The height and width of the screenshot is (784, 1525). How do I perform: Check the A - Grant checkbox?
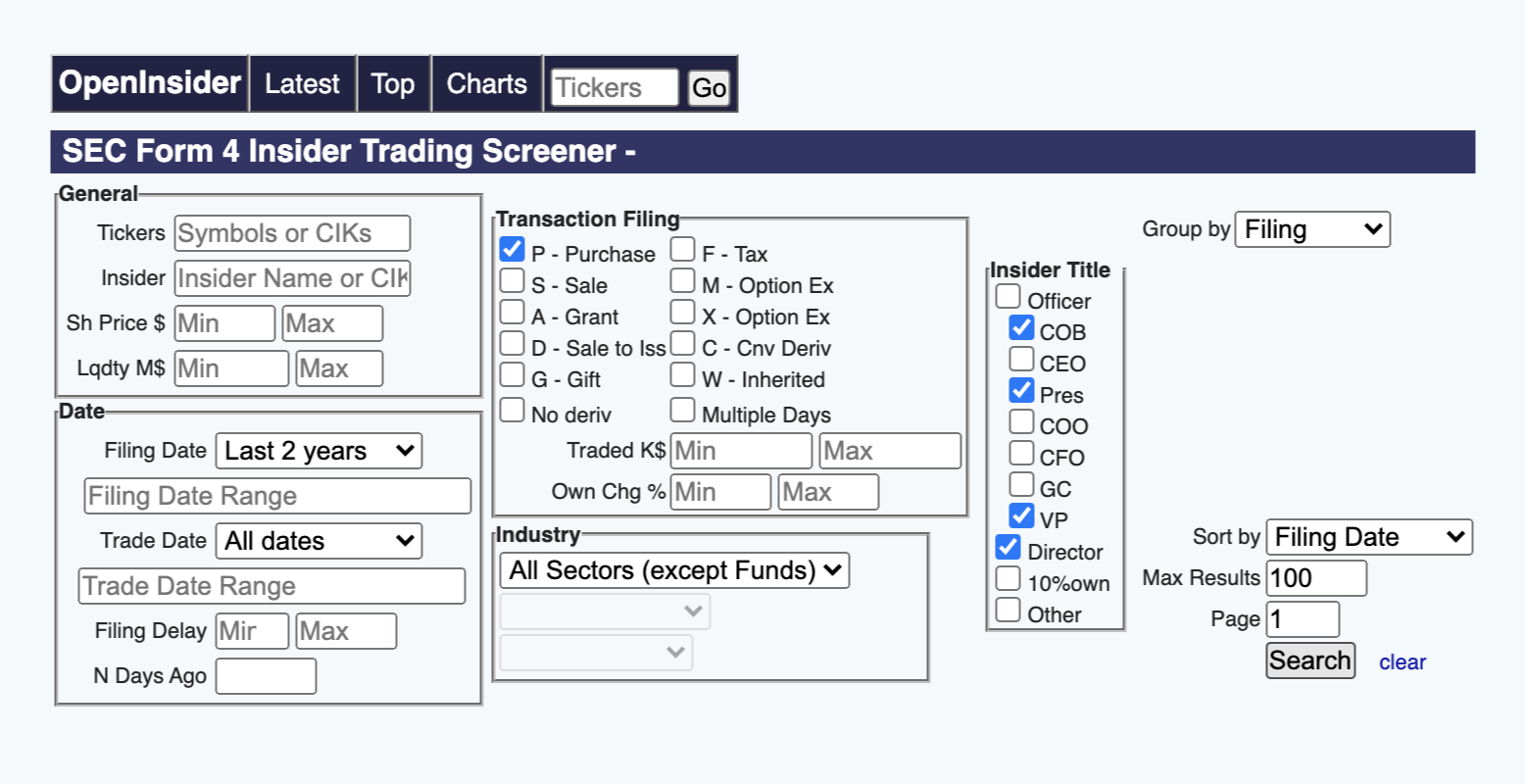[x=513, y=312]
